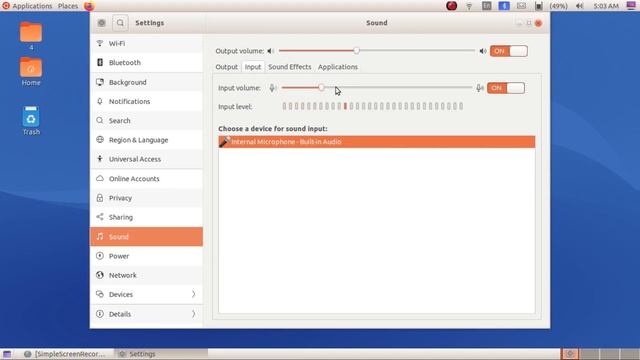
Task: Open the Applications menu in top panel
Action: coord(27,6)
